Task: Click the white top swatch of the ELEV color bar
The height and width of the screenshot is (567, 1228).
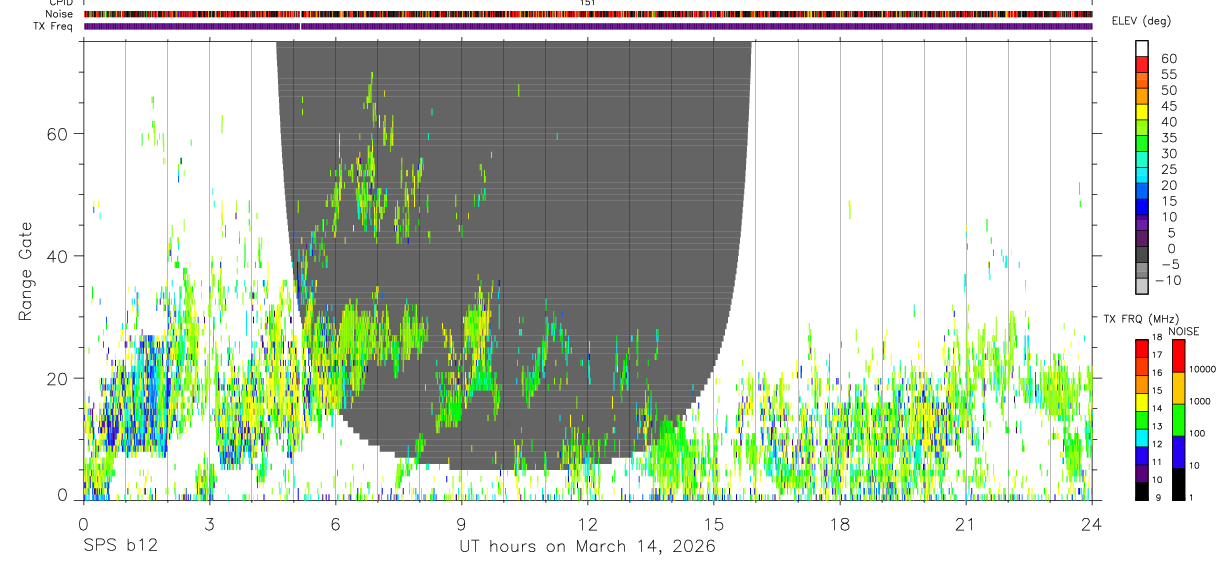Action: click(x=1142, y=47)
